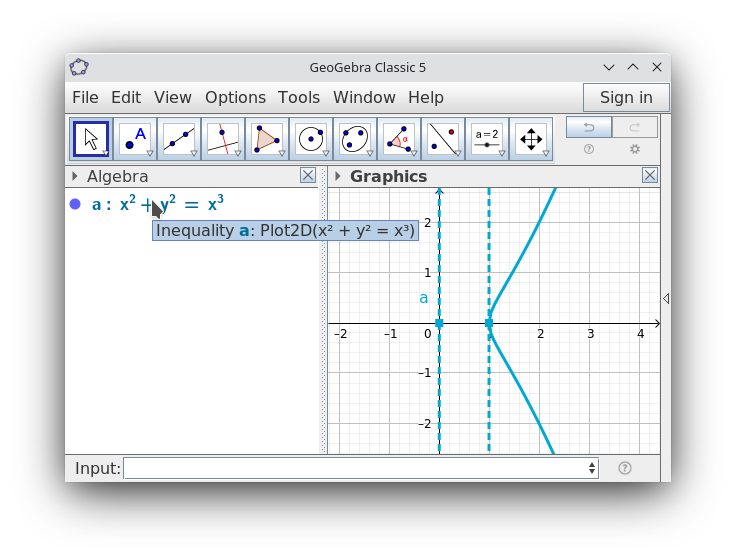Expand the Algebra style bar triangle

pyautogui.click(x=75, y=176)
